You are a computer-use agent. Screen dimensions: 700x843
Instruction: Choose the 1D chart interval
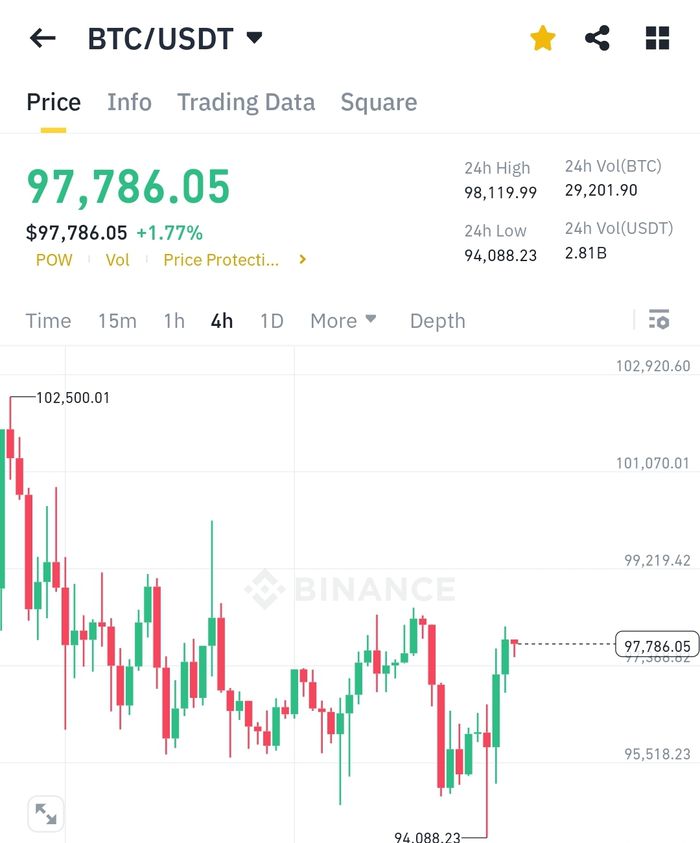coord(271,321)
